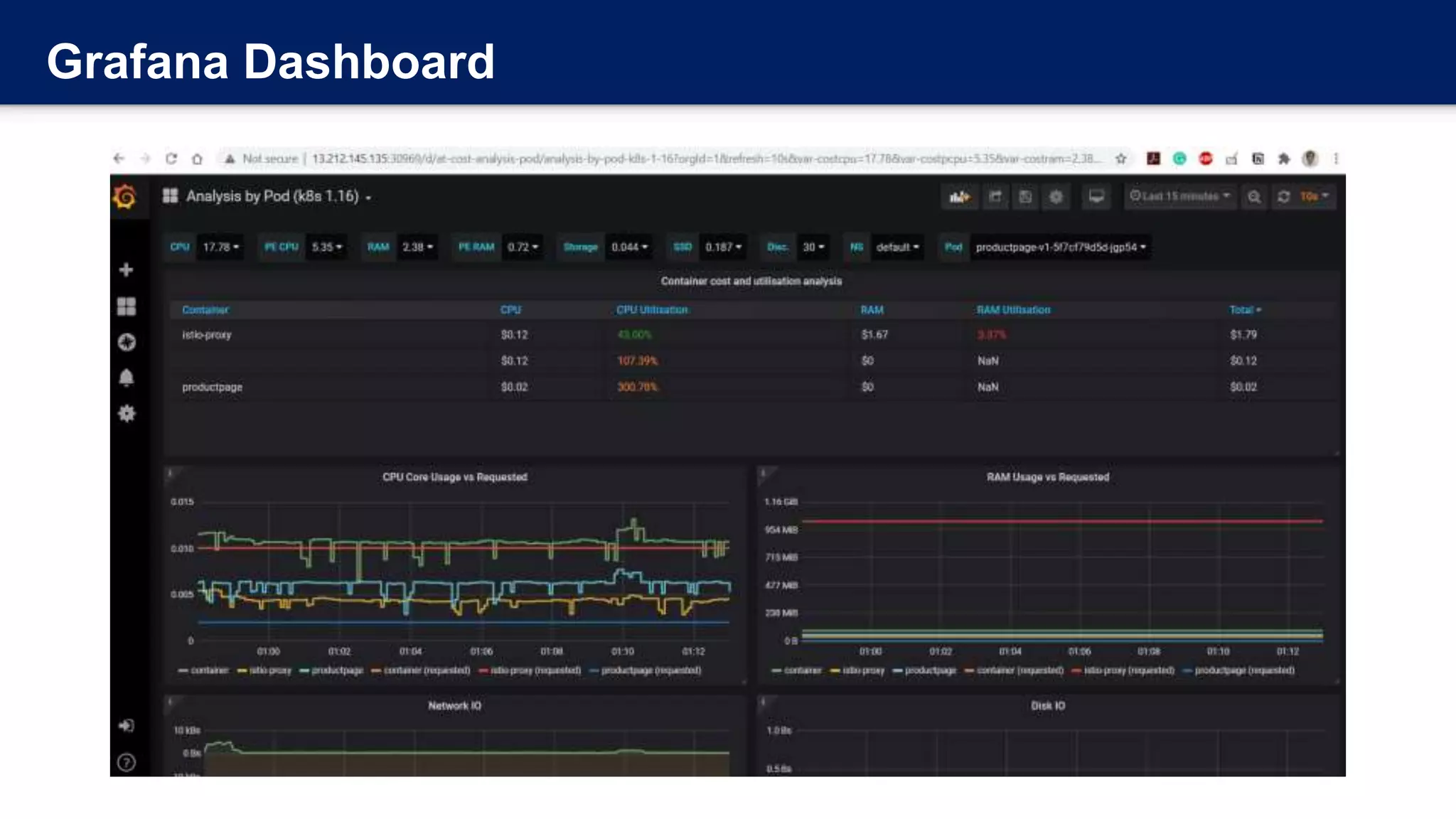Open the browser three-dot menu
Viewport: 1456px width, 819px height.
point(1336,159)
